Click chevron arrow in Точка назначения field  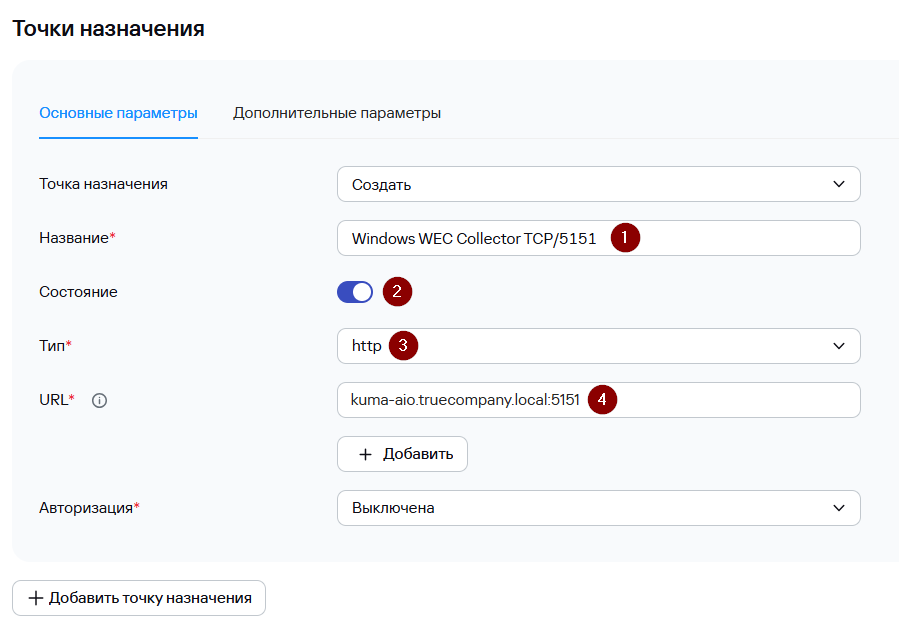click(x=838, y=184)
